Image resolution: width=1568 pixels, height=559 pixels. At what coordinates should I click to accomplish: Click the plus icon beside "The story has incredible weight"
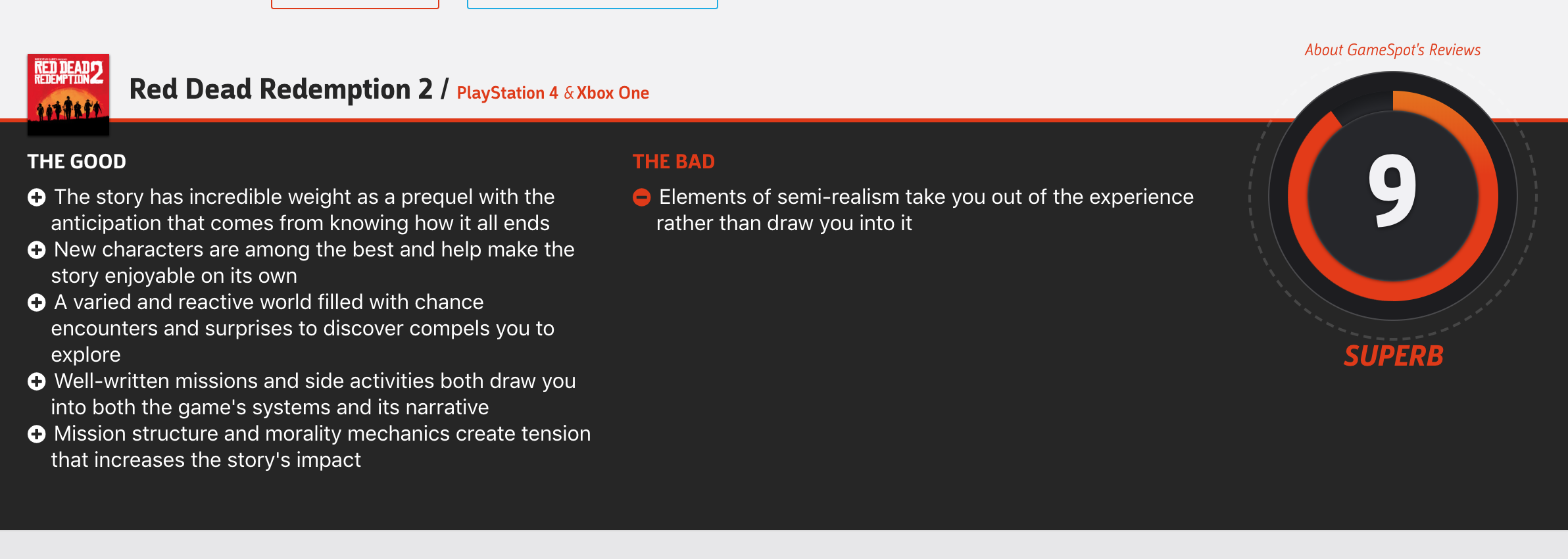37,197
